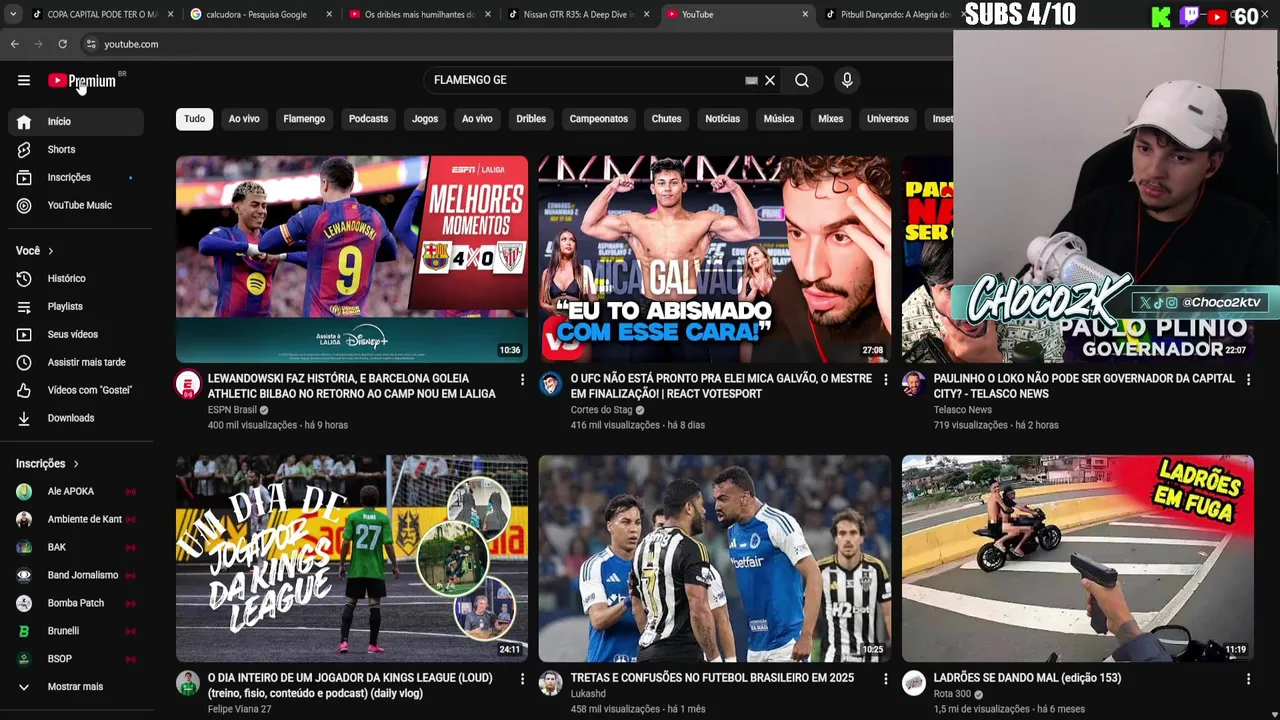The image size is (1280, 720).
Task: Select the Campeonatos filter chip
Action: [x=599, y=118]
